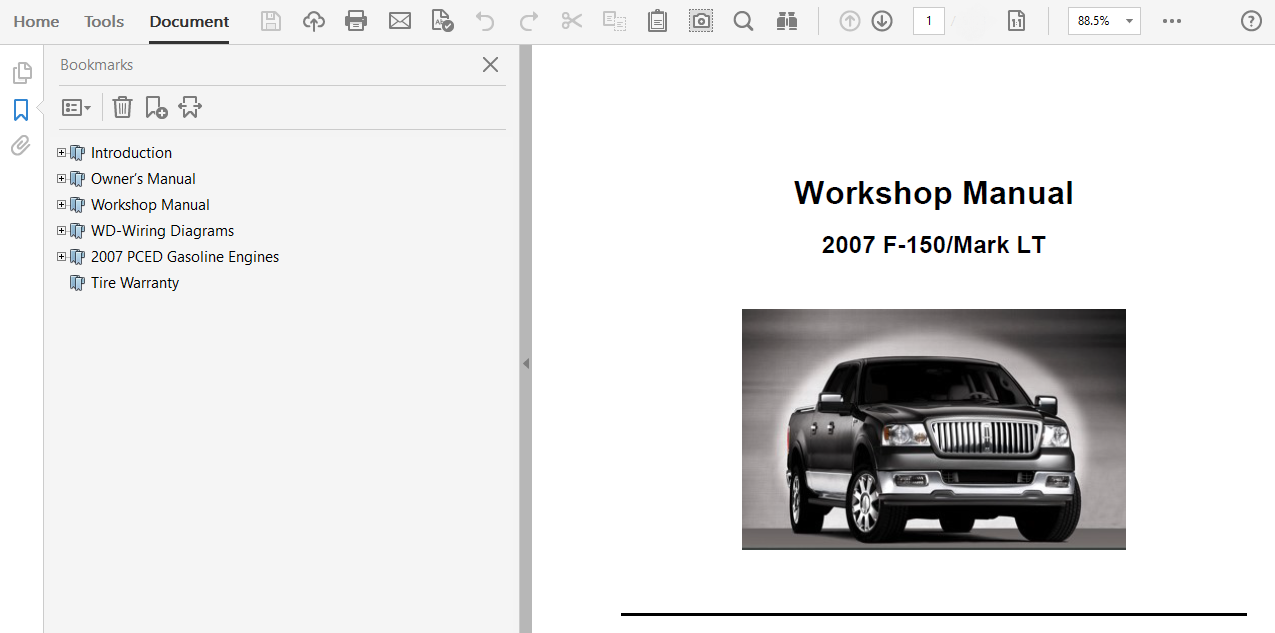Switch to the Home tab

pyautogui.click(x=36, y=21)
